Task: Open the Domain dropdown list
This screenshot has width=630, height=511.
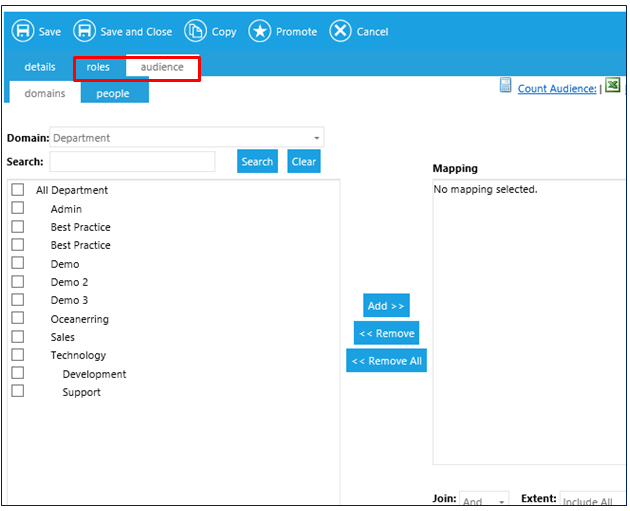Action: pyautogui.click(x=187, y=138)
